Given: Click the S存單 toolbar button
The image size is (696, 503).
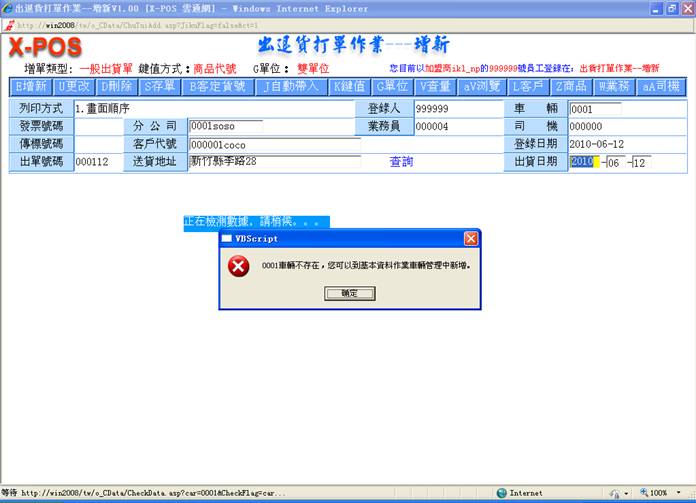Looking at the screenshot, I should (x=159, y=86).
